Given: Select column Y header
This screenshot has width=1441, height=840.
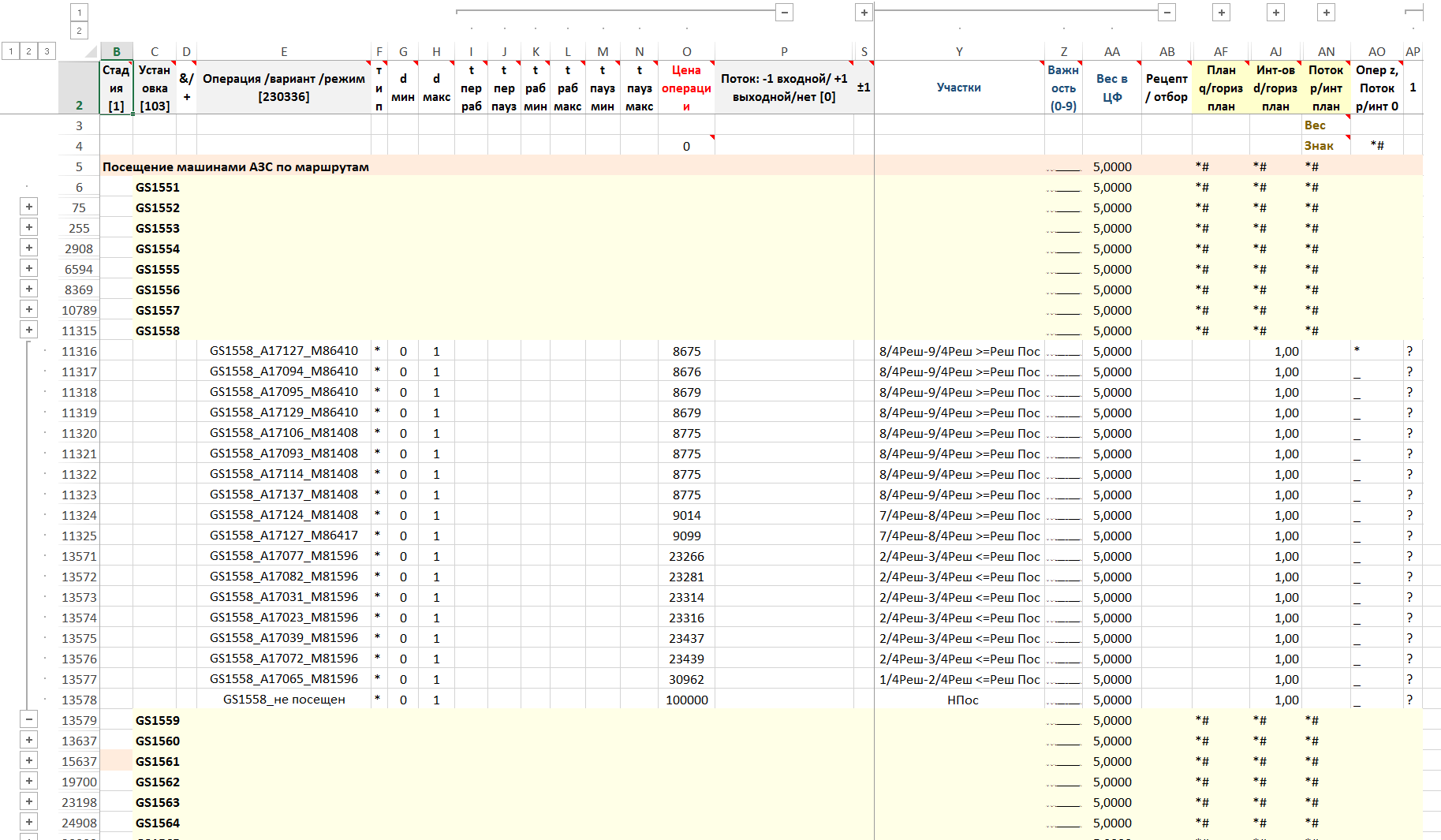Looking at the screenshot, I should (959, 52).
